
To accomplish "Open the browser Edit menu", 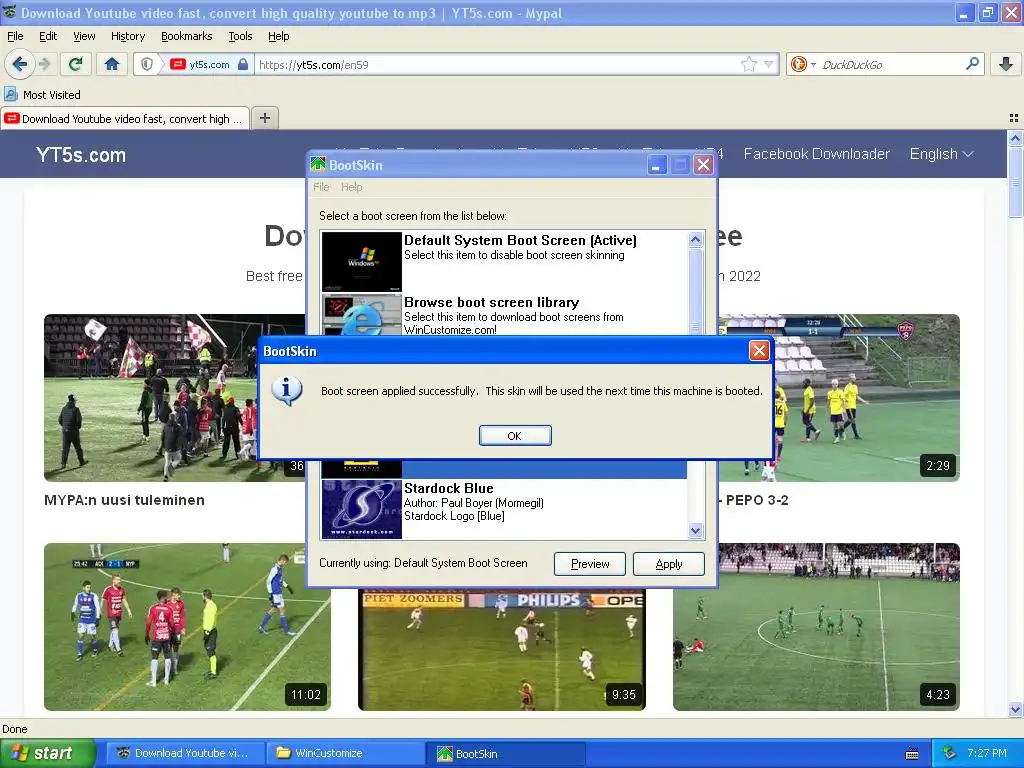I will tap(48, 36).
